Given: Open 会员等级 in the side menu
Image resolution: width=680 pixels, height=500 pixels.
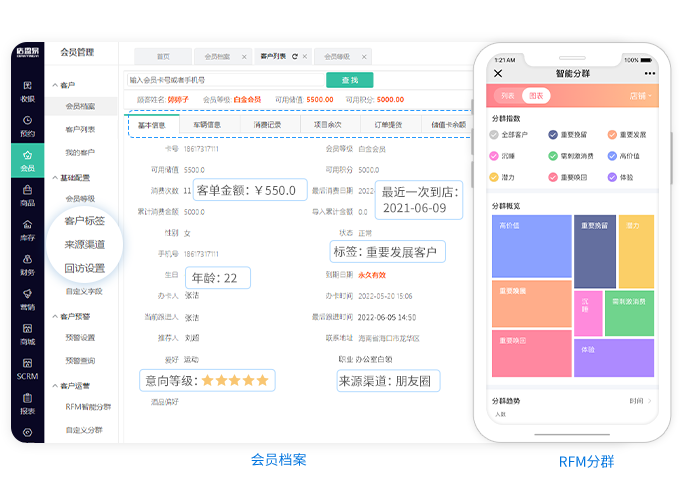Looking at the screenshot, I should pyautogui.click(x=80, y=199).
